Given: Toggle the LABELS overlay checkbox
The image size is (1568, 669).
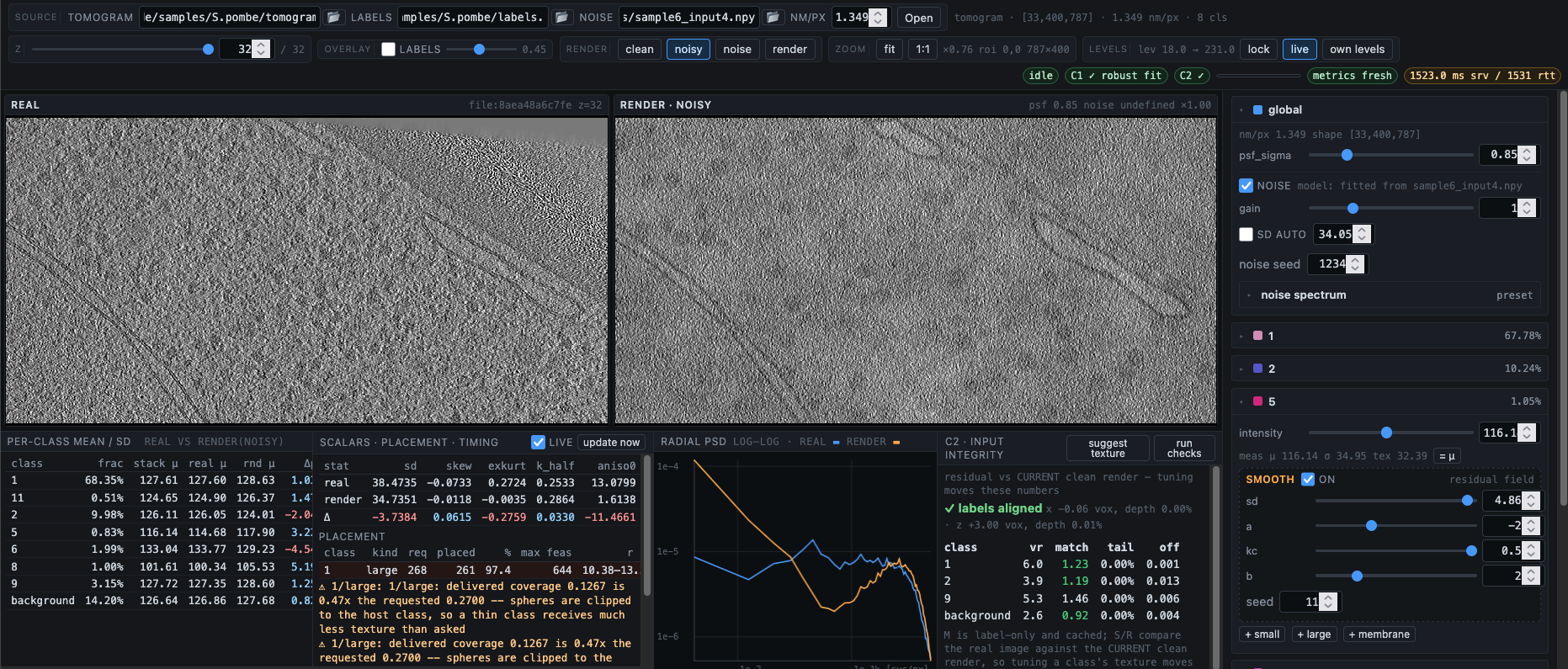Looking at the screenshot, I should click(388, 49).
